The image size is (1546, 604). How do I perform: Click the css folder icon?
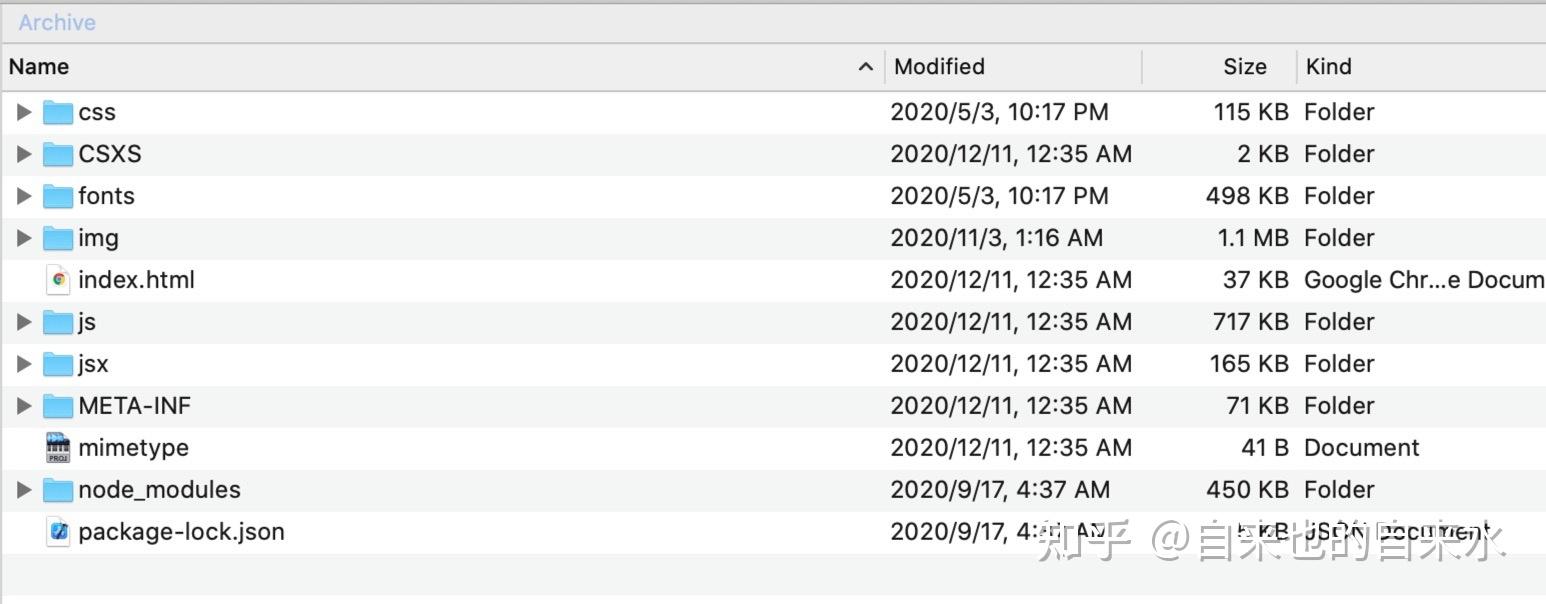pos(58,112)
